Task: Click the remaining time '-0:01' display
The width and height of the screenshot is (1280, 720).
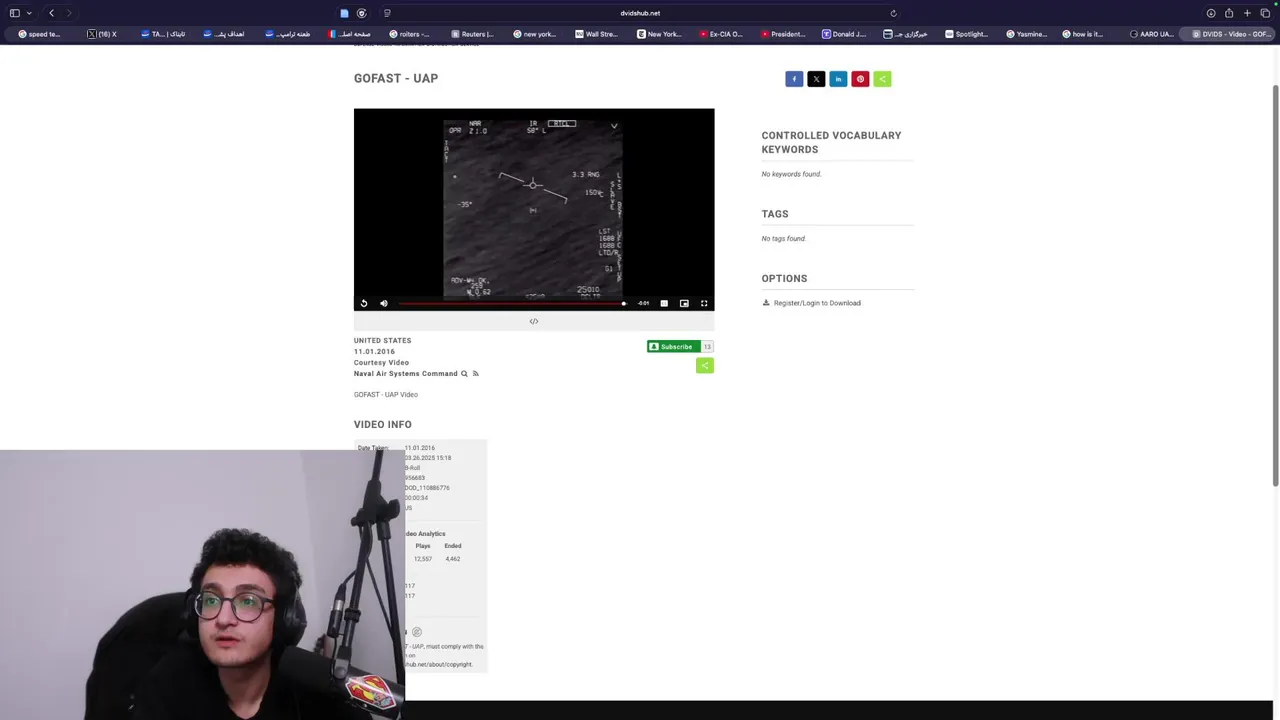Action: point(644,303)
